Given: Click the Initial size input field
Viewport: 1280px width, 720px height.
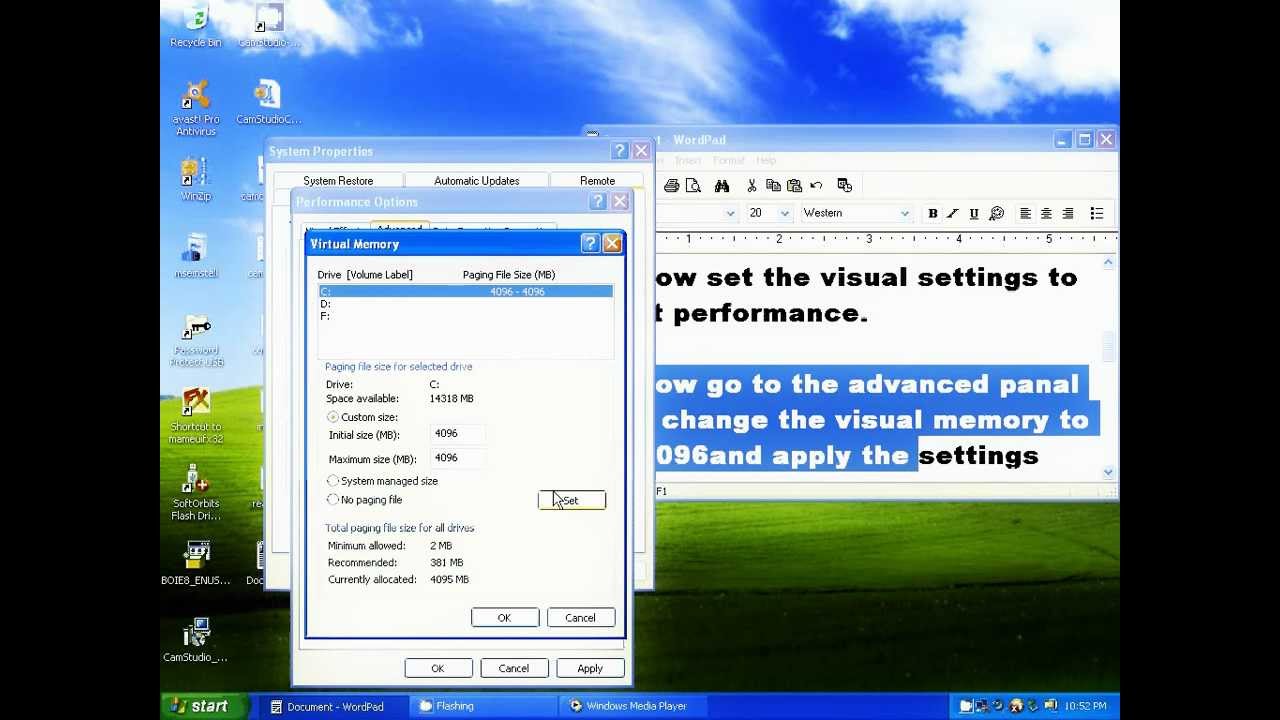Looking at the screenshot, I should pos(459,434).
